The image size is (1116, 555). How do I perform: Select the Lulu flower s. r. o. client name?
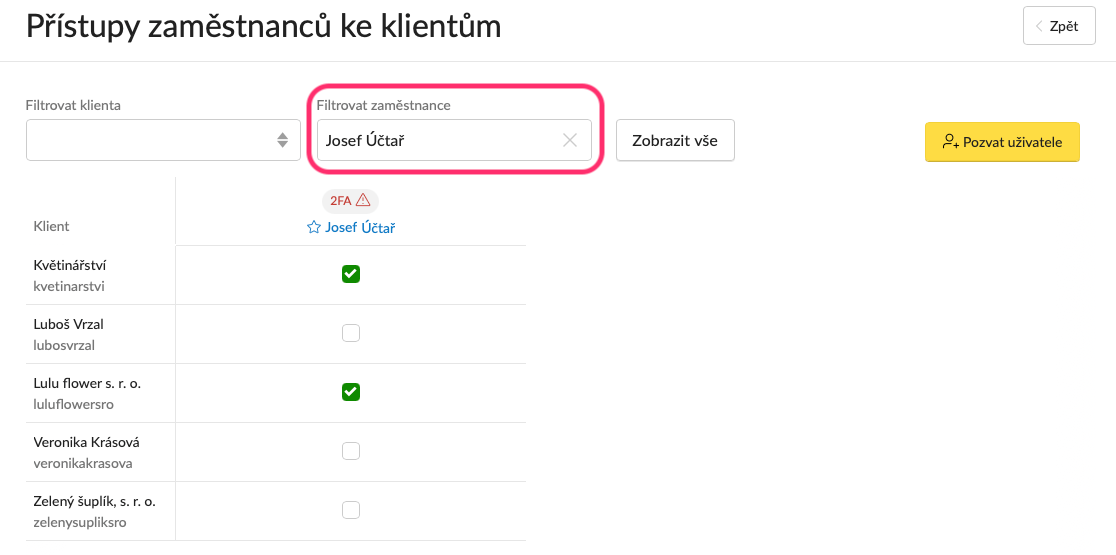(x=88, y=383)
